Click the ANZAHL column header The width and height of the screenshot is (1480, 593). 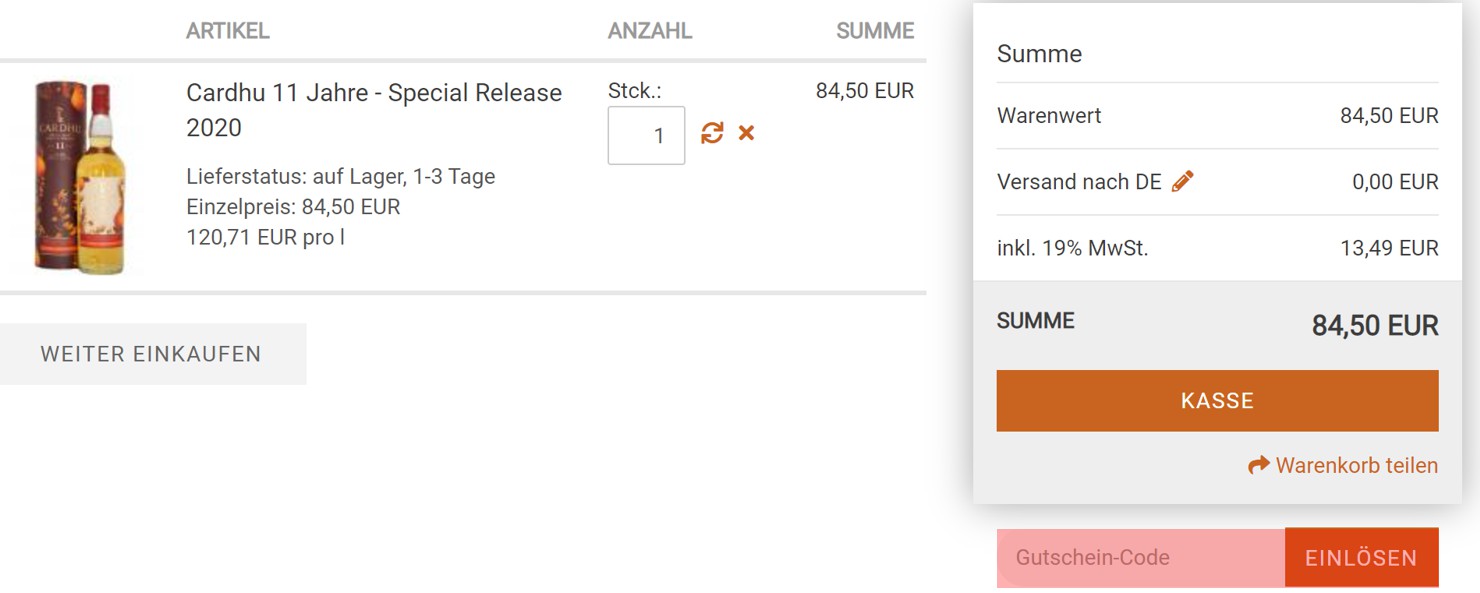(x=650, y=31)
